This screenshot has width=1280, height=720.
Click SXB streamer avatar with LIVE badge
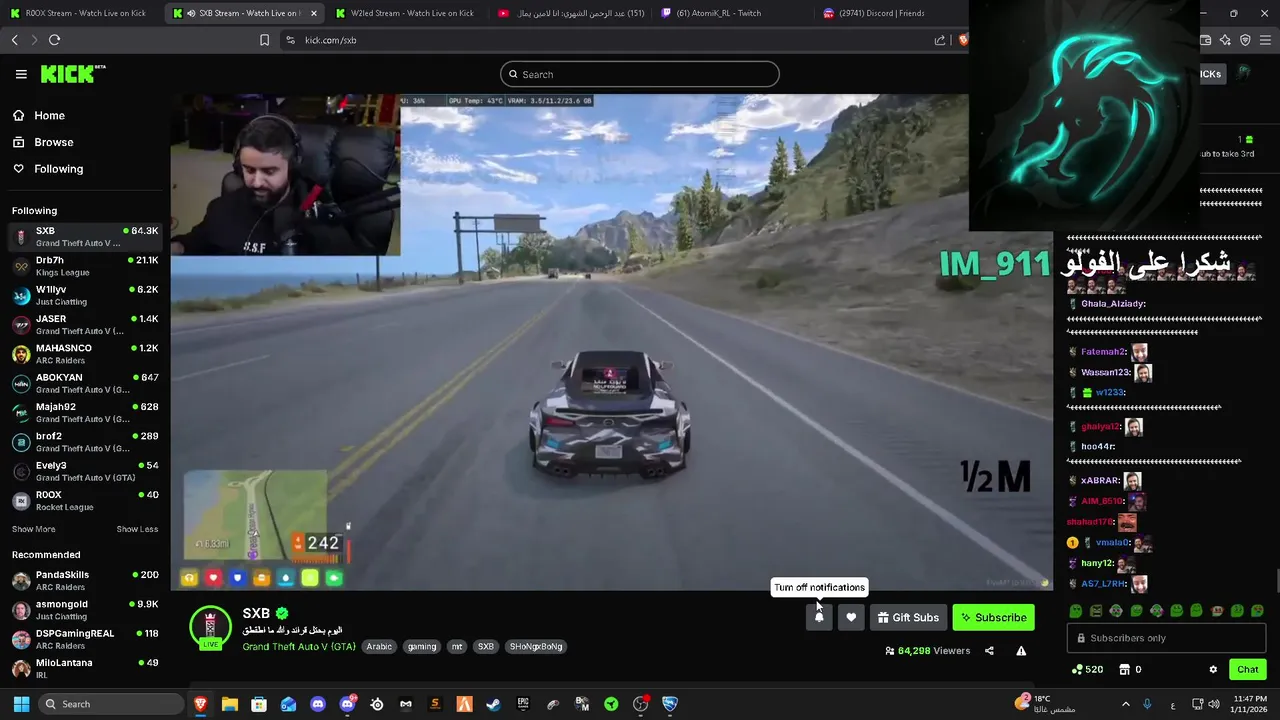[210, 628]
